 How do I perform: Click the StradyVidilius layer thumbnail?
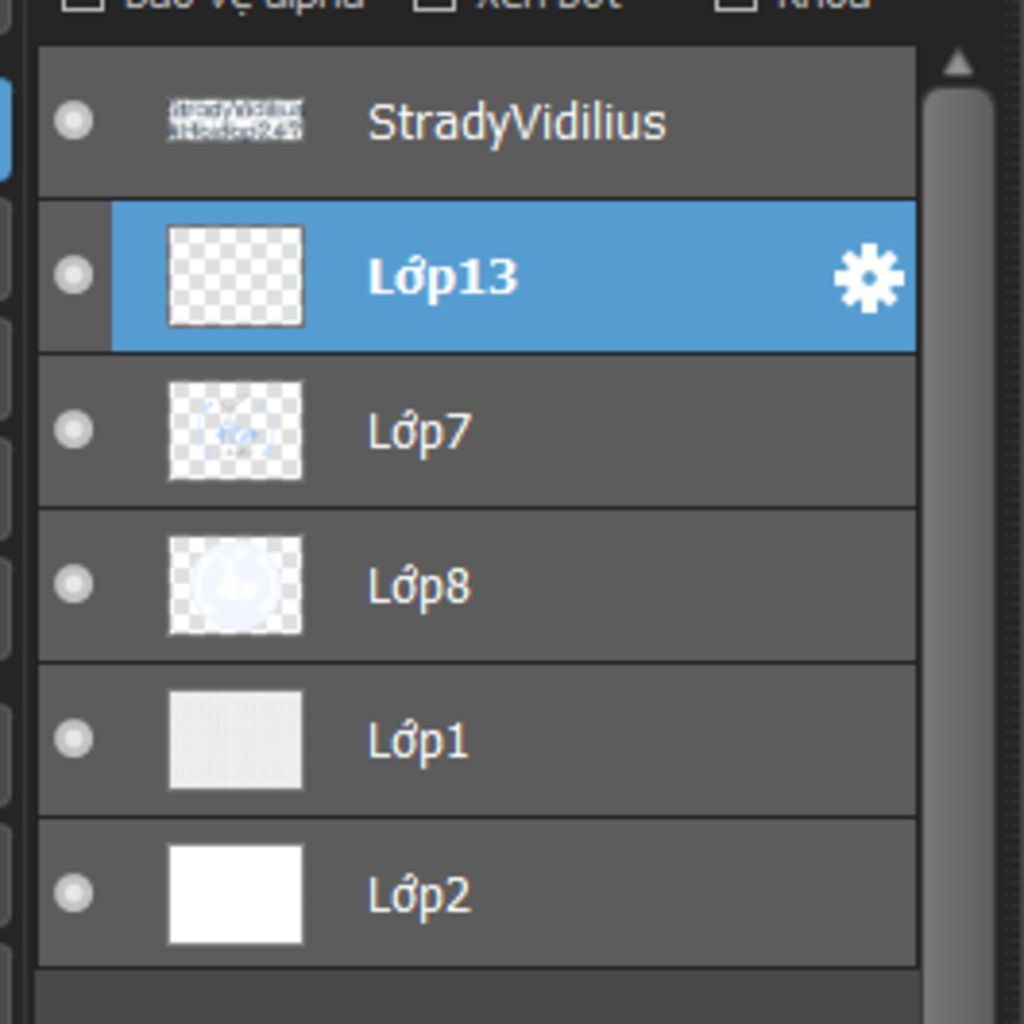(x=236, y=120)
